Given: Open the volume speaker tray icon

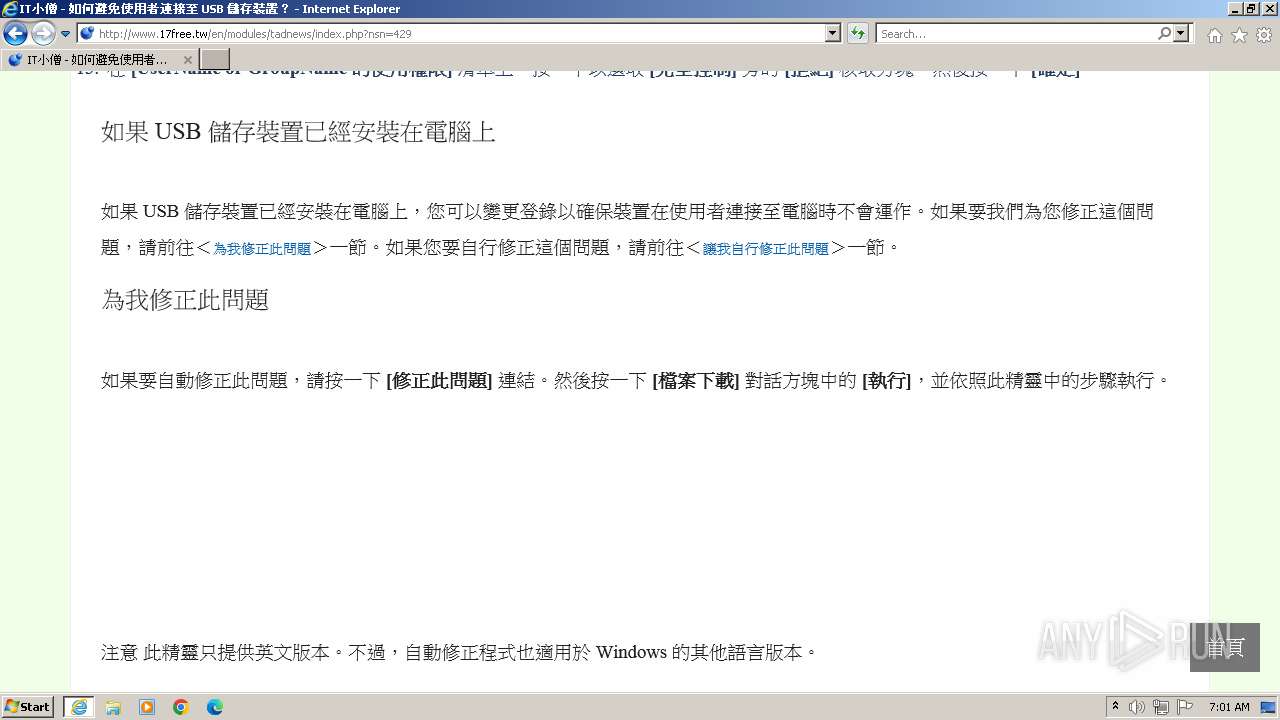Looking at the screenshot, I should click(x=1137, y=707).
